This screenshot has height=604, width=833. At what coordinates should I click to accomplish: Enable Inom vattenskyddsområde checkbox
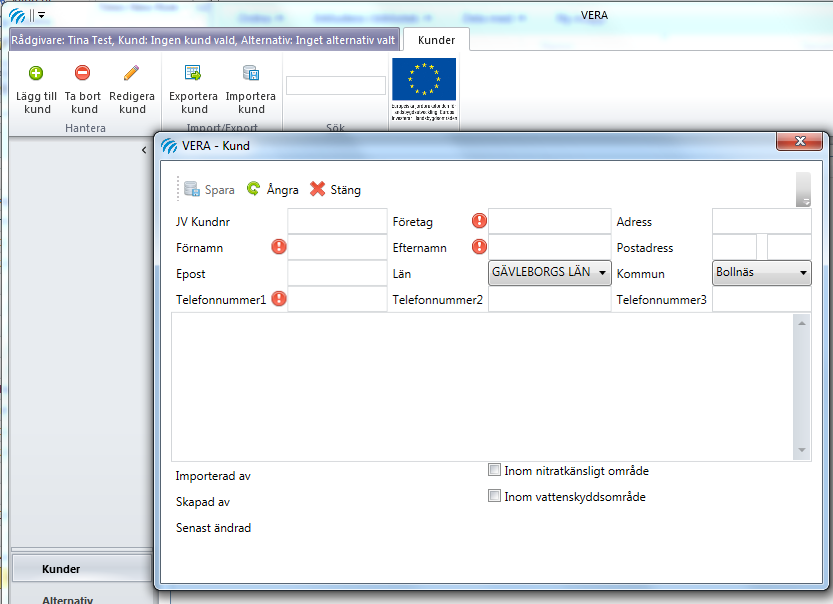(494, 496)
